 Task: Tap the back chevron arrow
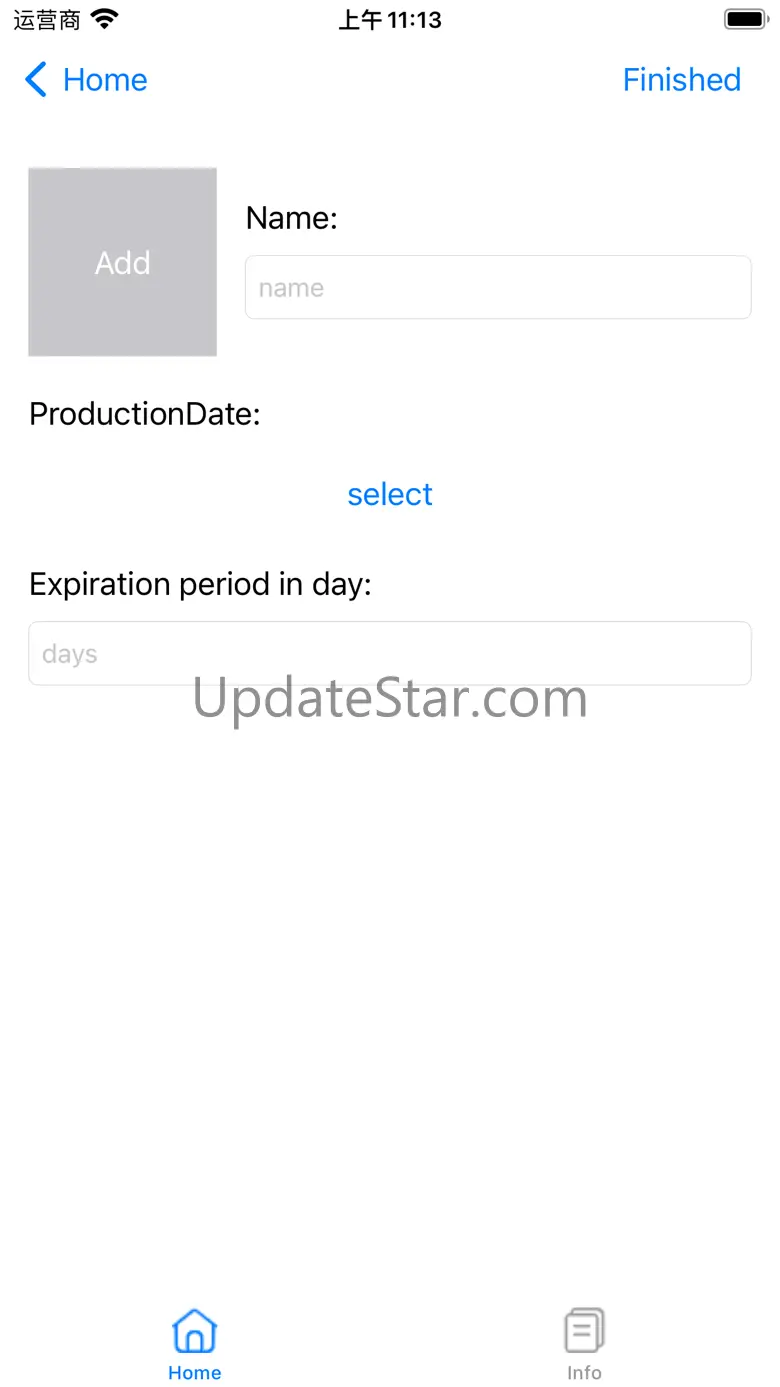point(36,80)
